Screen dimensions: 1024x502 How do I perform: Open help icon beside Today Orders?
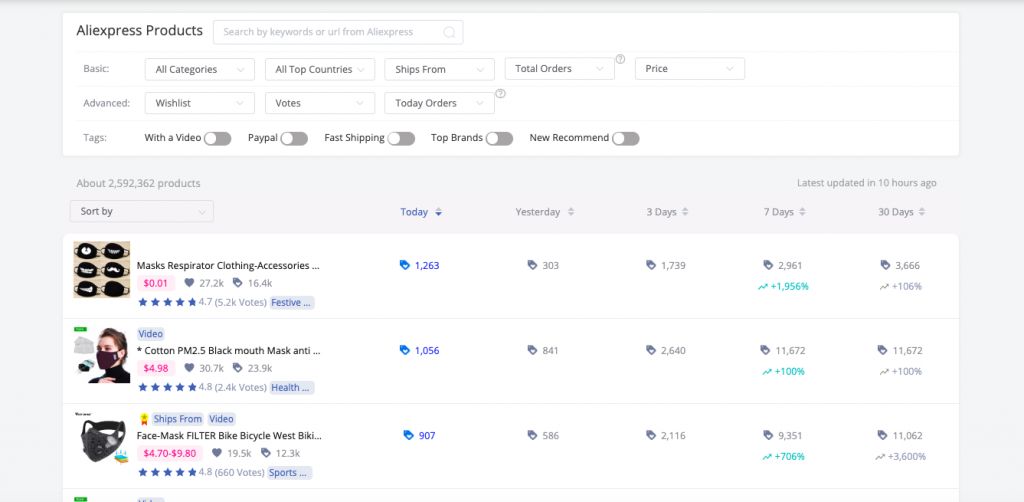coord(500,93)
